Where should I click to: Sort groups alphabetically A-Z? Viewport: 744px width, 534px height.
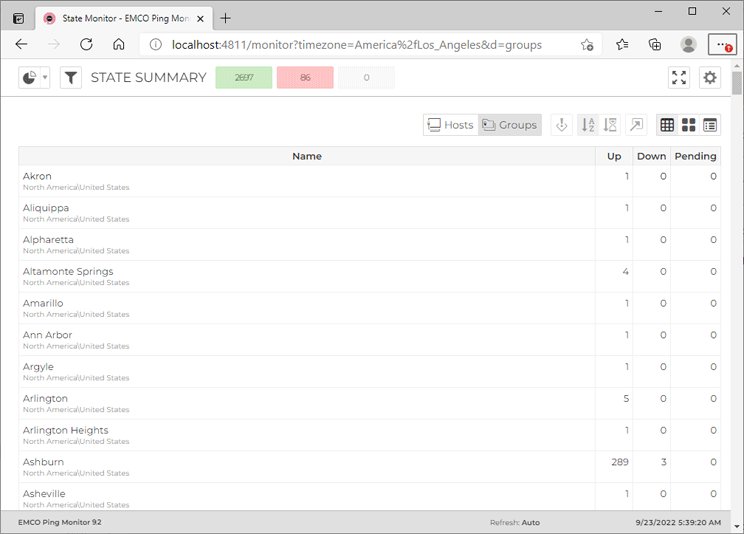click(587, 125)
